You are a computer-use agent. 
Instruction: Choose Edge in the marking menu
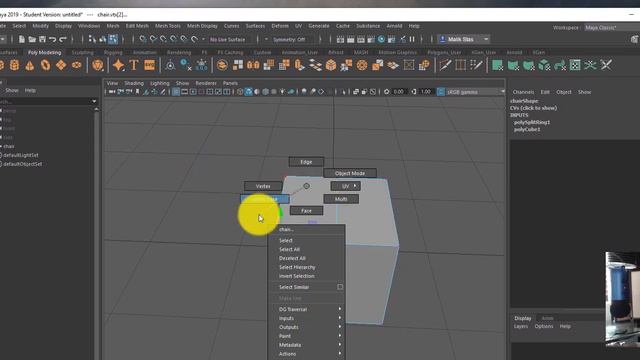(x=306, y=162)
